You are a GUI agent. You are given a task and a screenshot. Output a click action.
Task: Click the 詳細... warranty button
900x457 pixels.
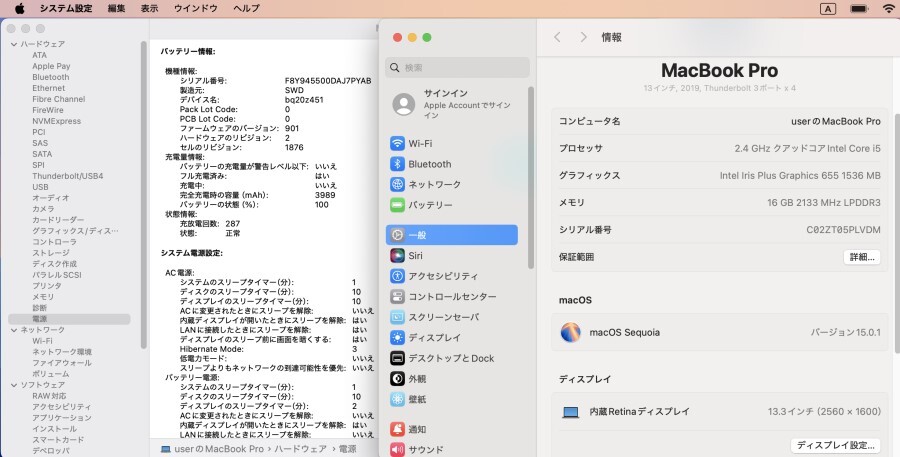[x=862, y=257]
